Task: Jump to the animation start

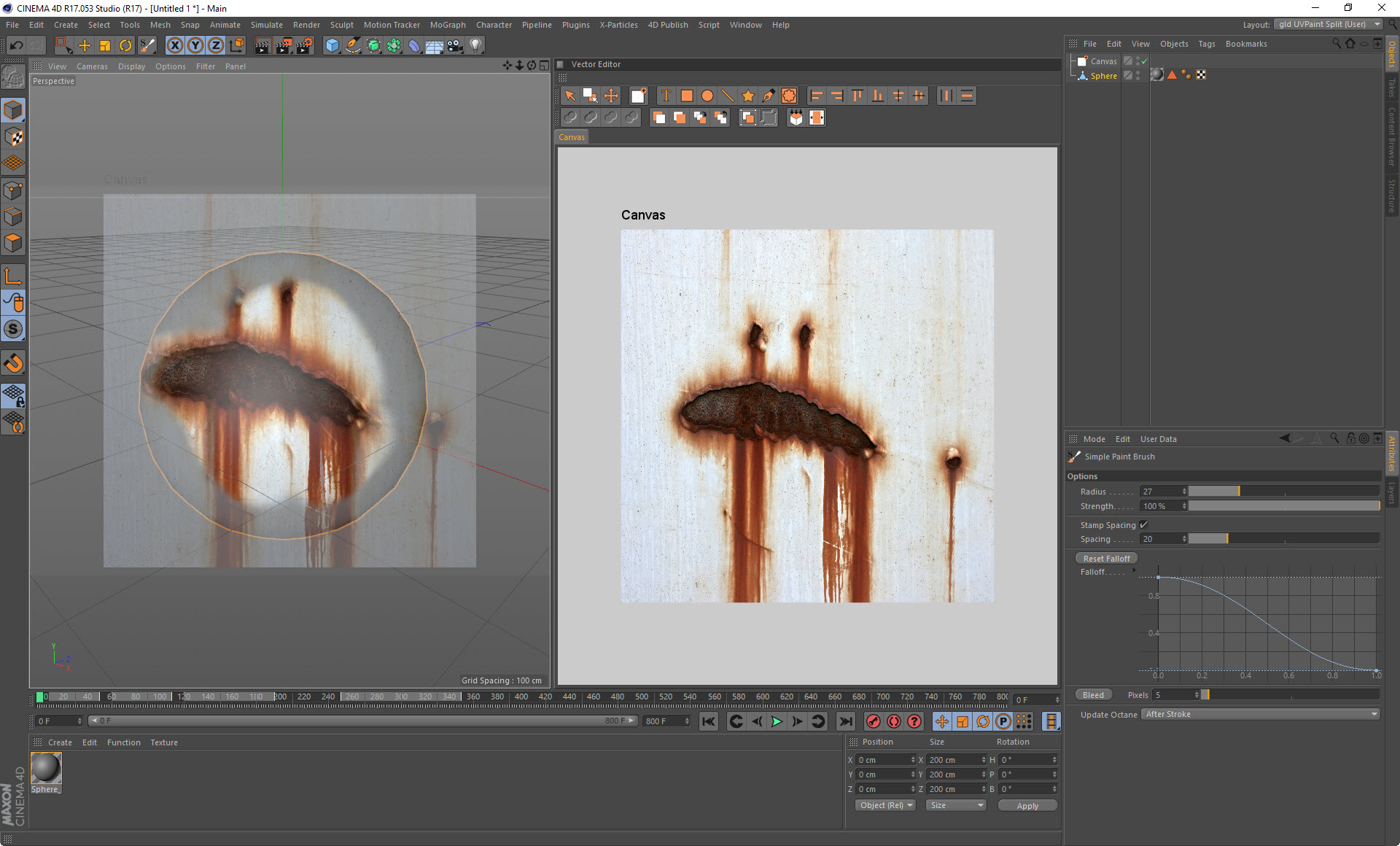Action: [708, 721]
